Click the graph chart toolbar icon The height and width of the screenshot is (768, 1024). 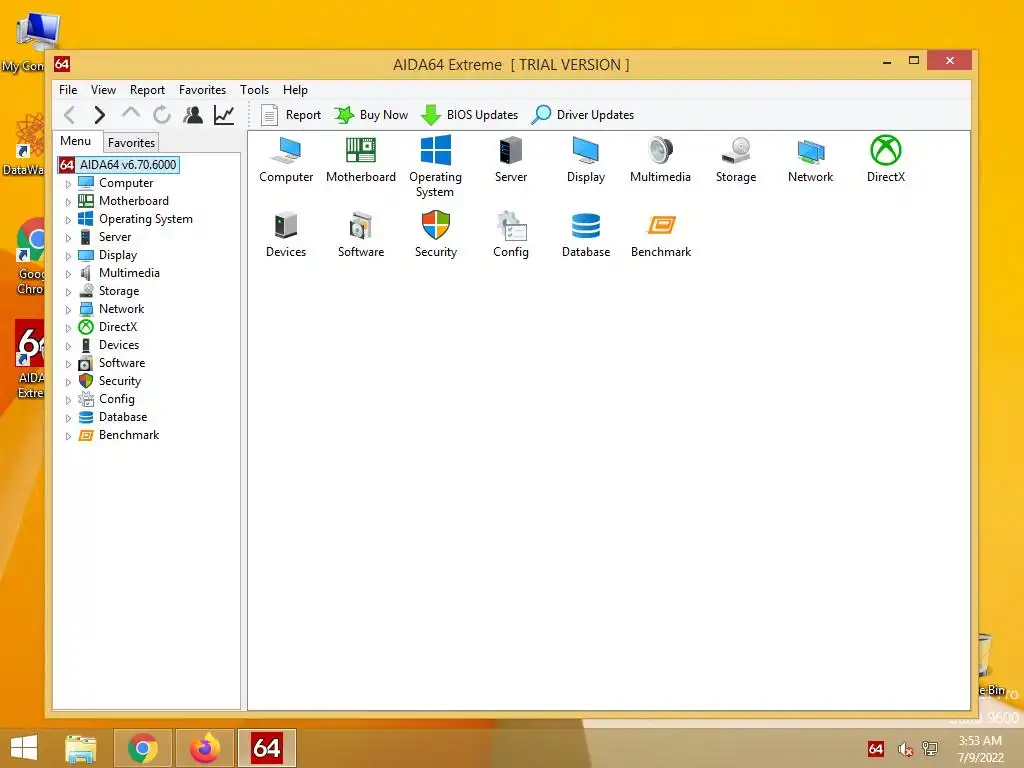(224, 115)
